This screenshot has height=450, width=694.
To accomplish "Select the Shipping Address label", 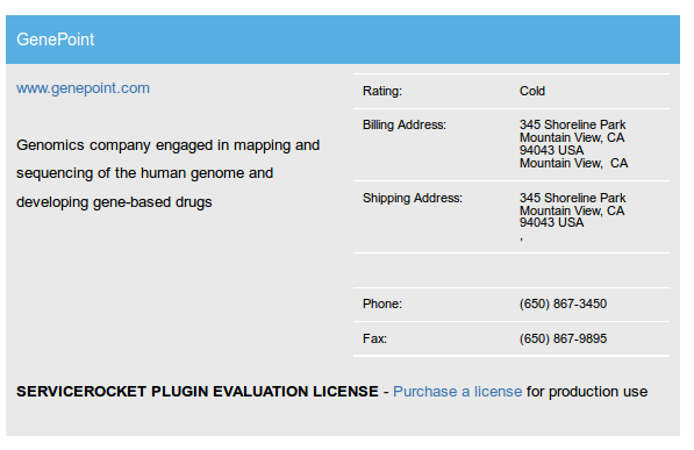I will 412,198.
